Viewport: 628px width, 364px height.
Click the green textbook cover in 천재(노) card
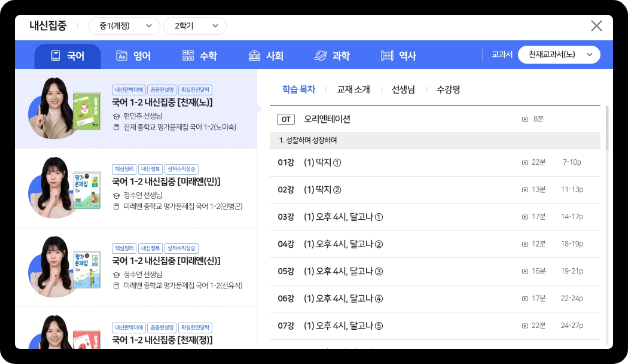pyautogui.click(x=86, y=111)
